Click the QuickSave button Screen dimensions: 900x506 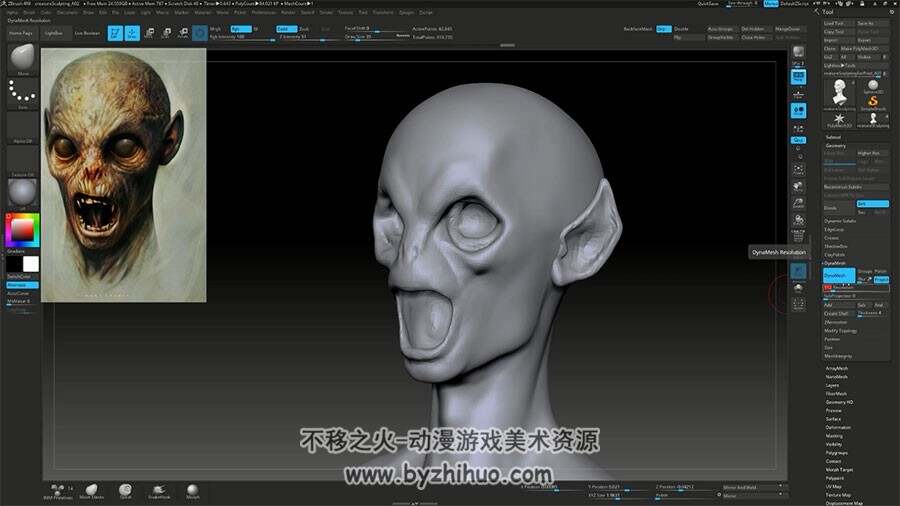point(708,4)
